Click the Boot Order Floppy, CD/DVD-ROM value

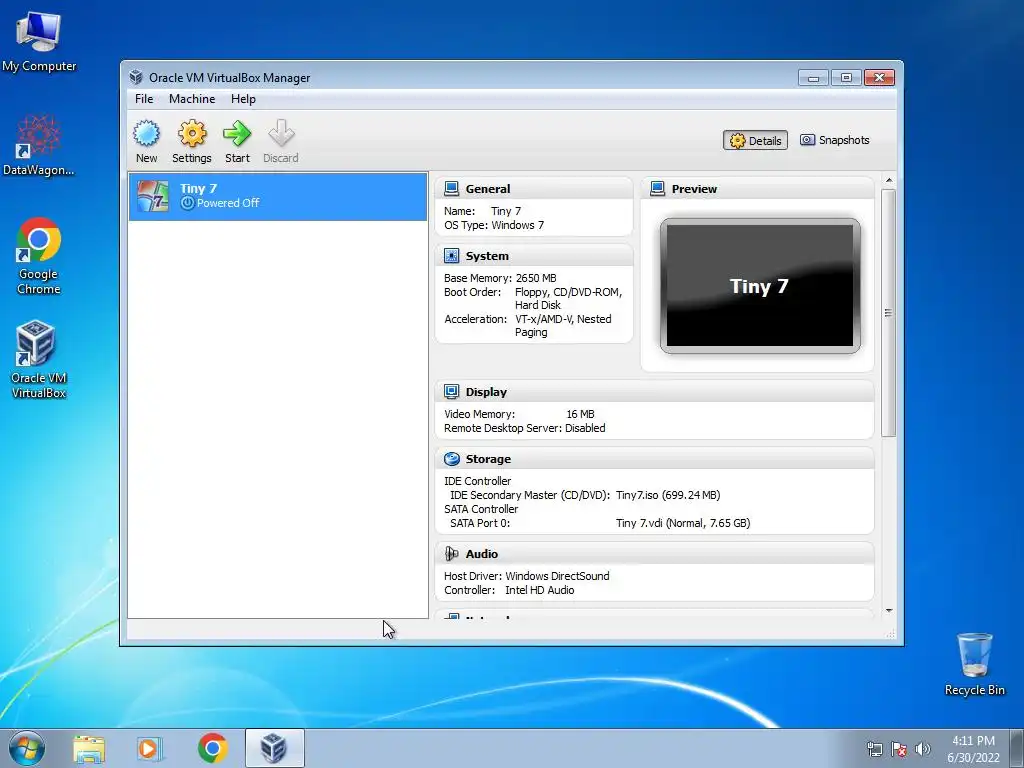point(568,298)
